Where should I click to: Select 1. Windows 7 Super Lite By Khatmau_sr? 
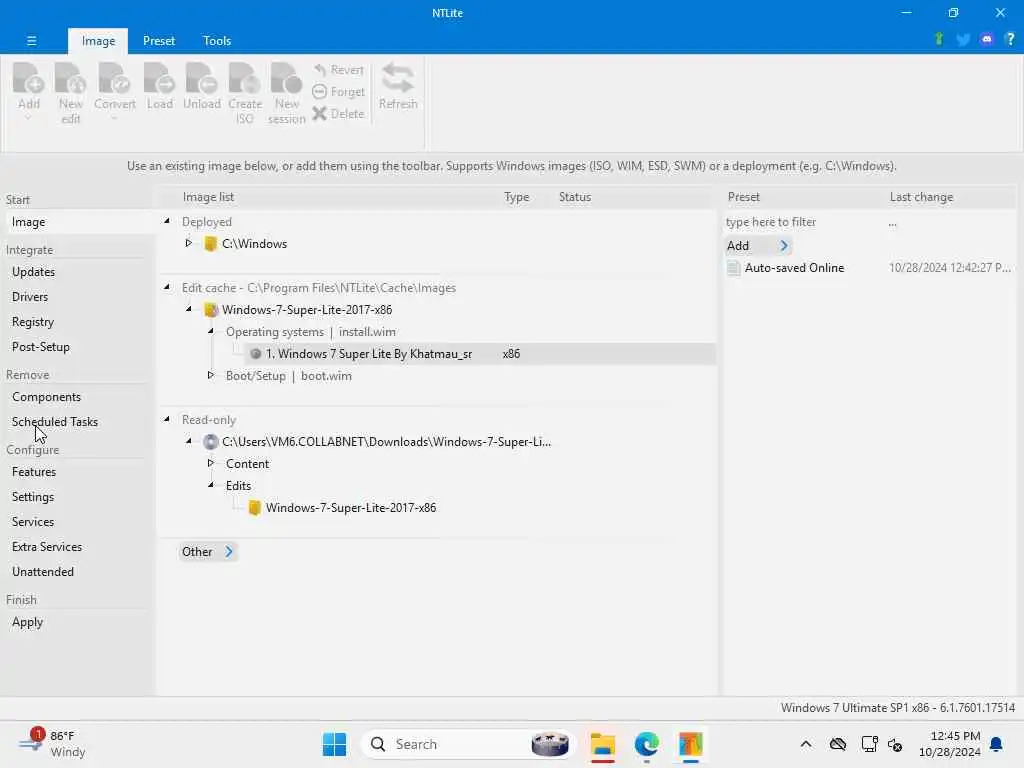(x=368, y=354)
